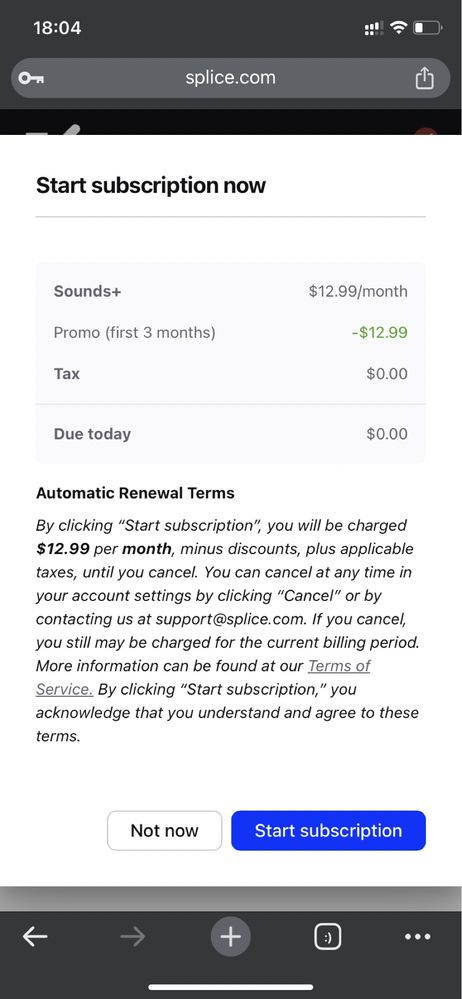Image resolution: width=462 pixels, height=999 pixels.
Task: Click the Start subscription button
Action: coord(328,830)
